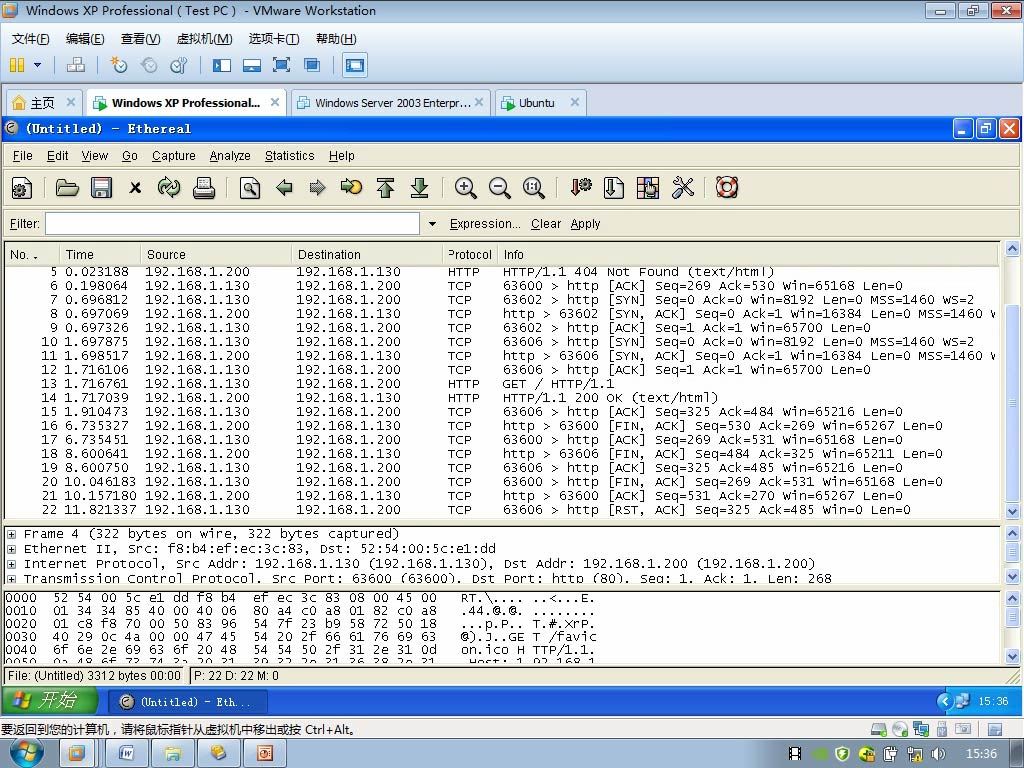Open Help lifebuoy icon
The image size is (1024, 768).
coord(727,188)
